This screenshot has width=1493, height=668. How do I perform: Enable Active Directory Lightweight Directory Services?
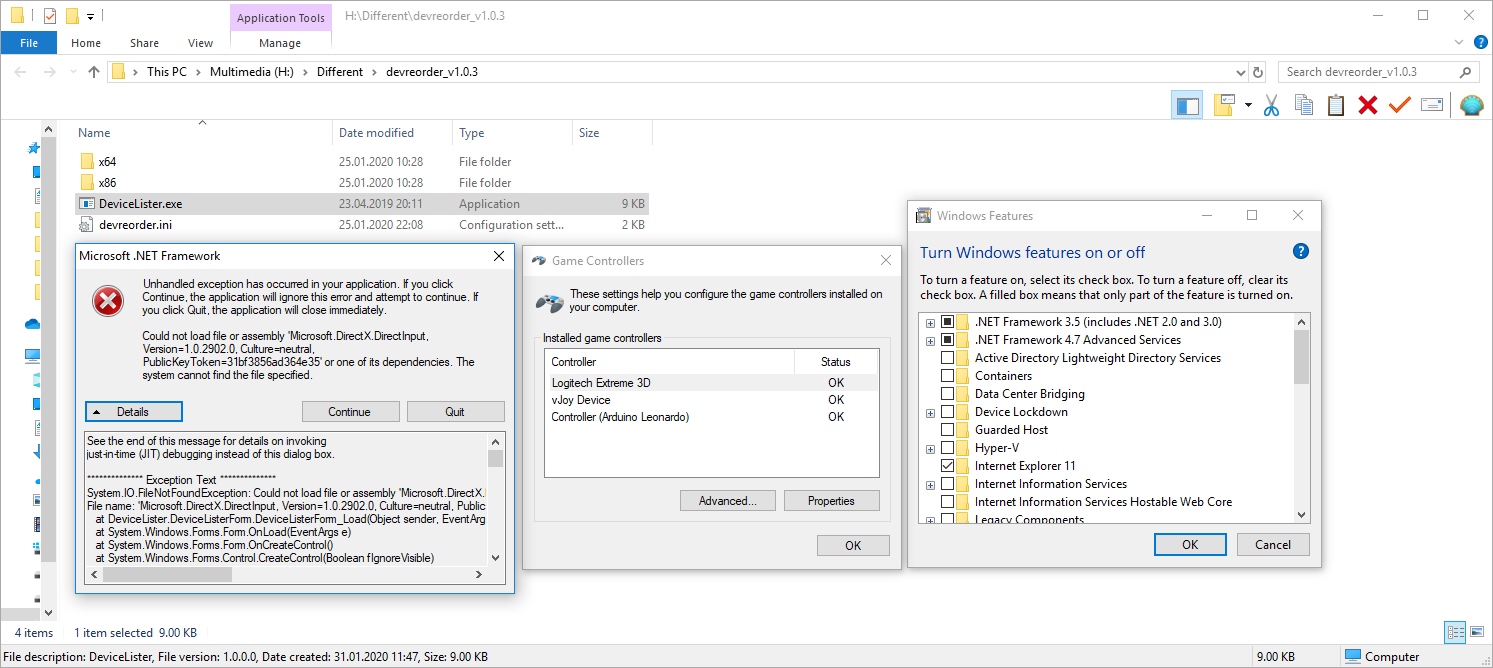click(x=947, y=358)
